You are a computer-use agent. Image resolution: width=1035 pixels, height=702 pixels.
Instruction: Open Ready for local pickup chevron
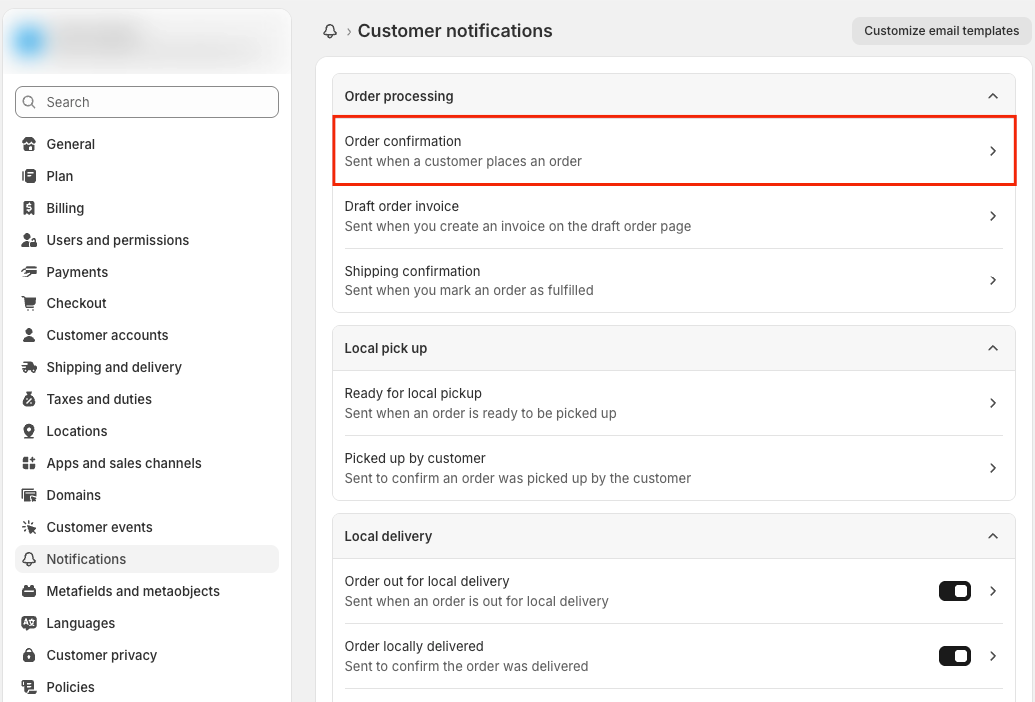click(993, 403)
